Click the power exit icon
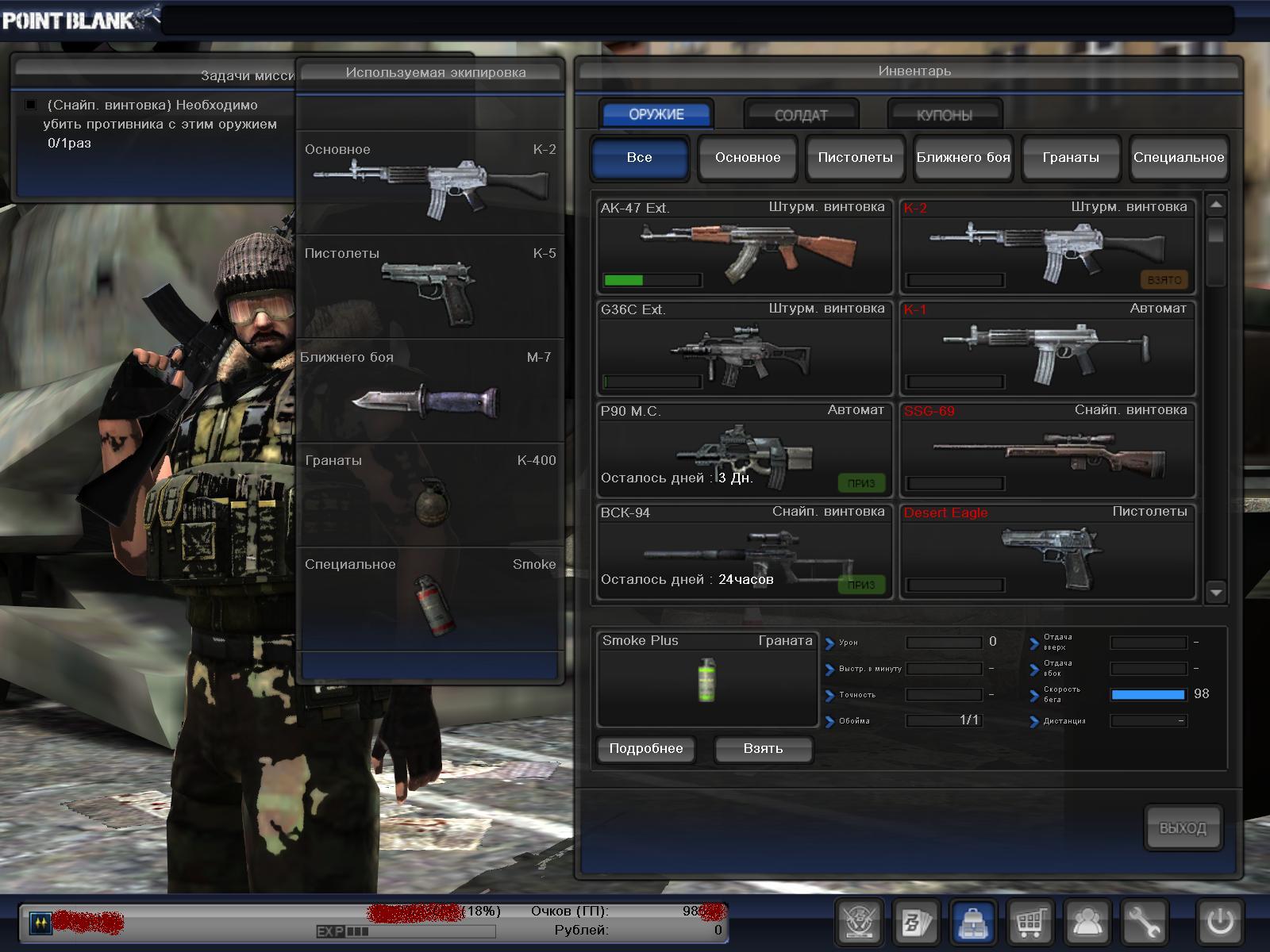Screen dimensions: 1270x952 coord(1219,922)
